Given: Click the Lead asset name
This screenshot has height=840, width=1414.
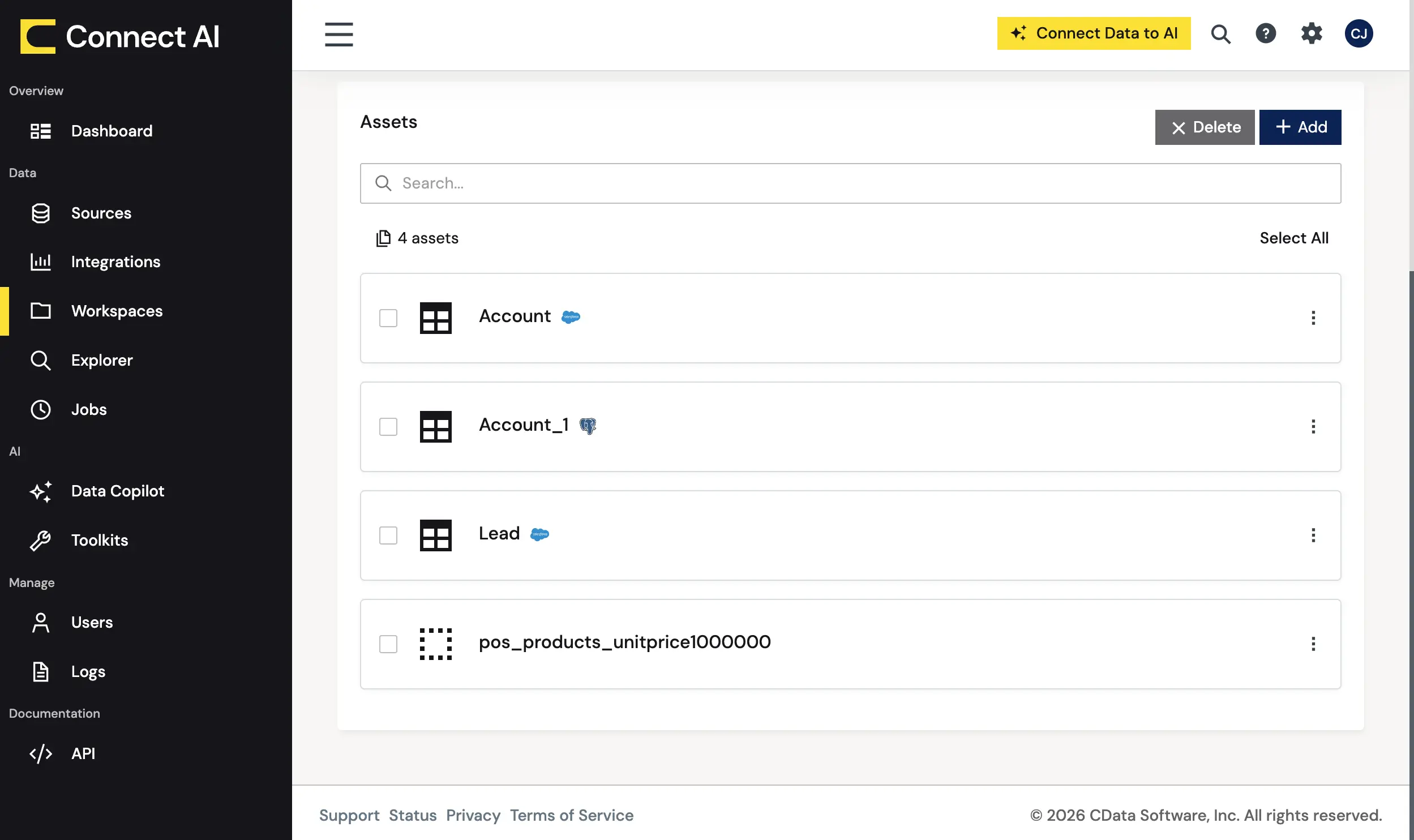Looking at the screenshot, I should coord(499,534).
